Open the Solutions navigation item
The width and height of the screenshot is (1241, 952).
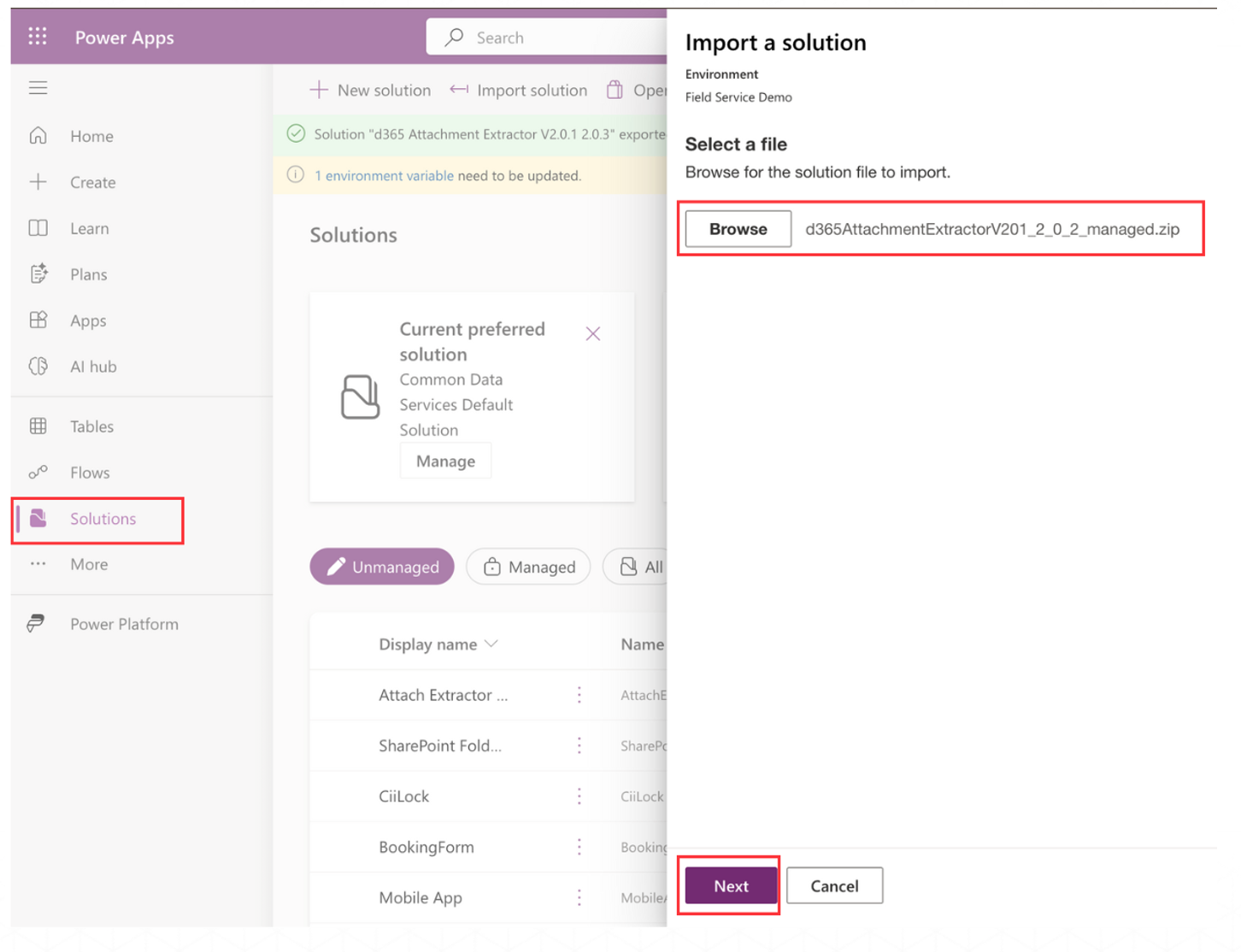coord(103,519)
